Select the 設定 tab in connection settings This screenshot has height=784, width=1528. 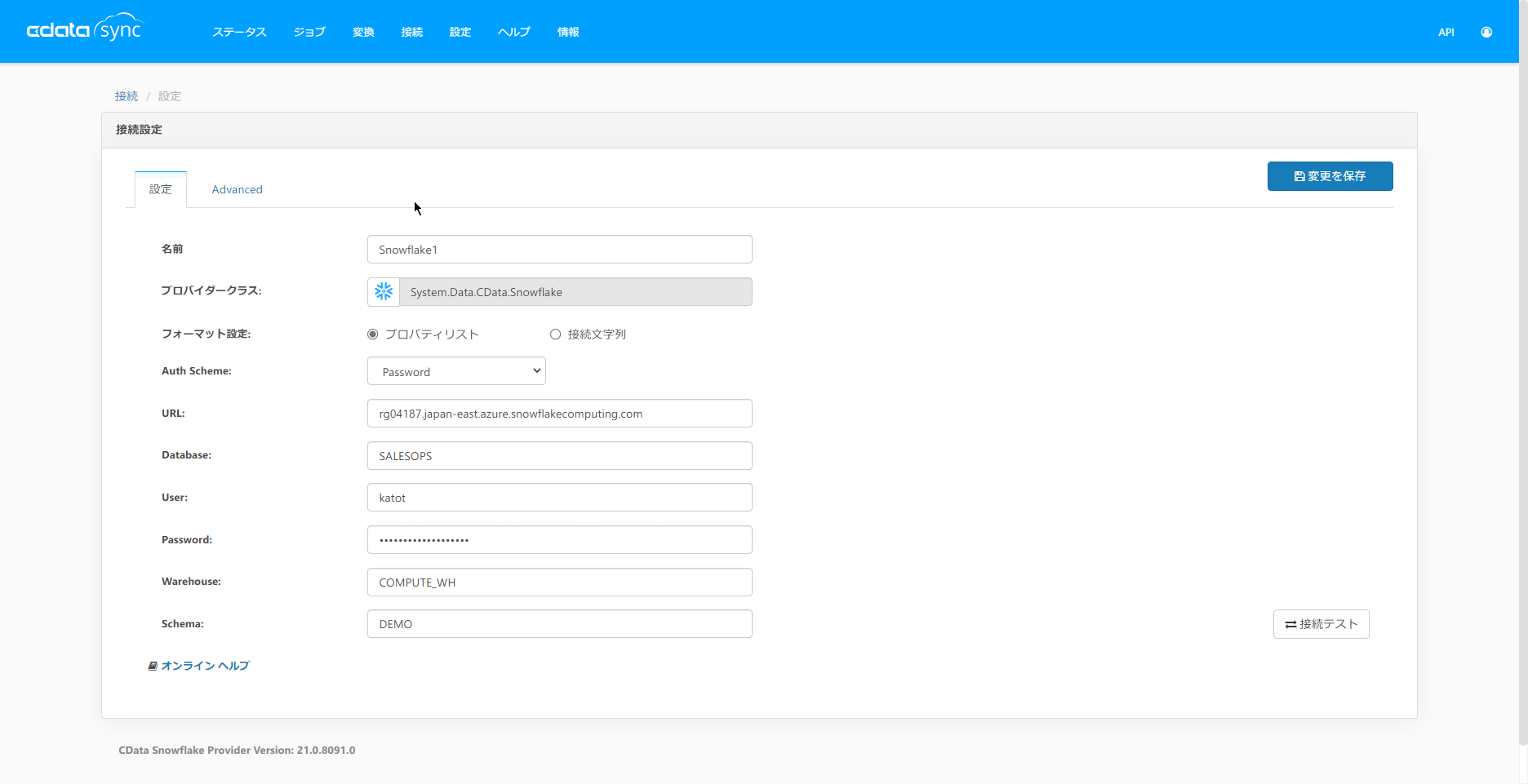pyautogui.click(x=161, y=189)
